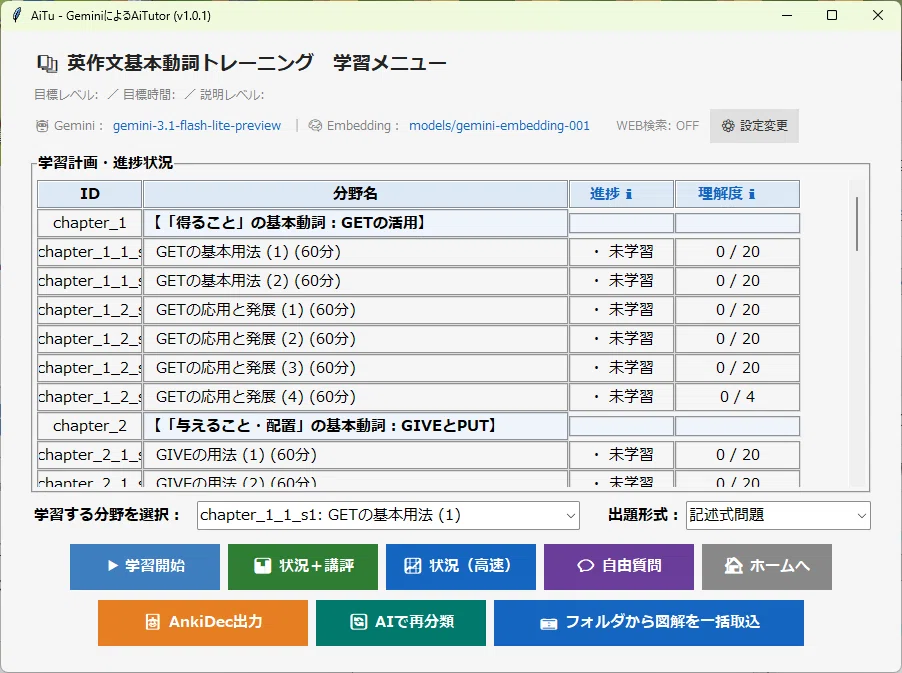Click the refresh icon on AIで再分類
This screenshot has height=673, width=902.
tap(358, 622)
